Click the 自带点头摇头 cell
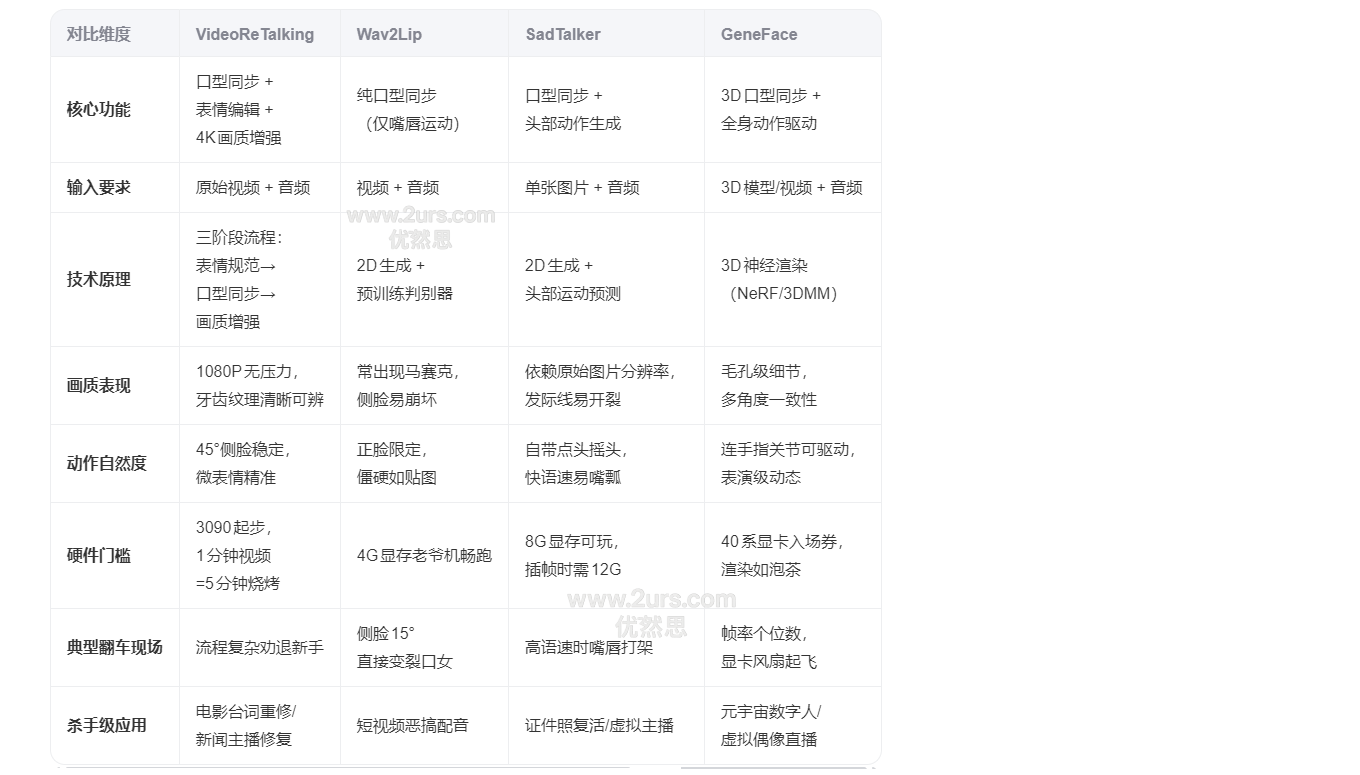Screen dimensions: 1360x775 click(x=606, y=464)
